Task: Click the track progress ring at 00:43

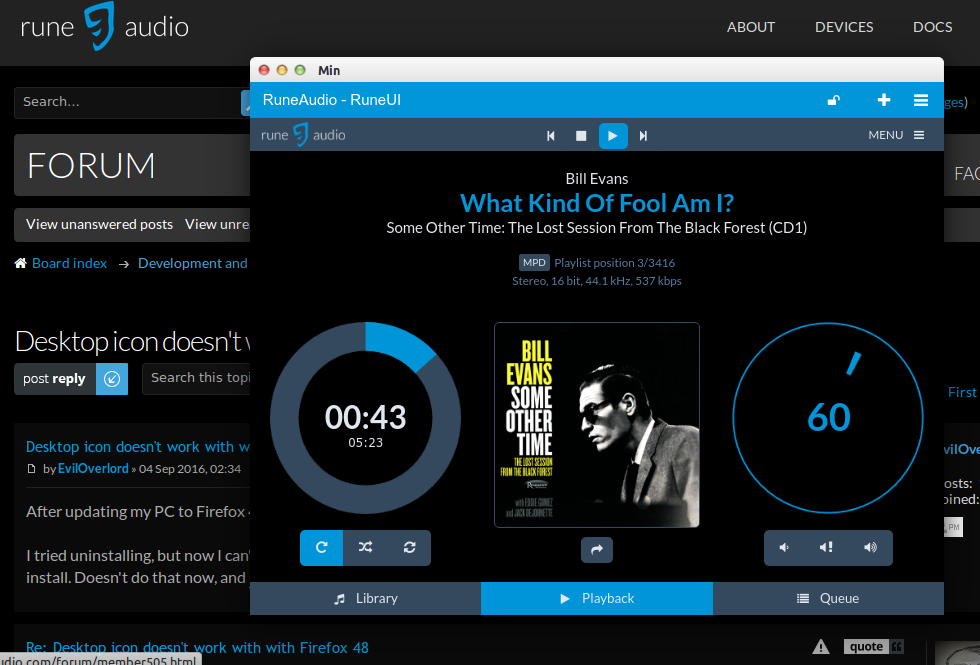Action: tap(366, 418)
